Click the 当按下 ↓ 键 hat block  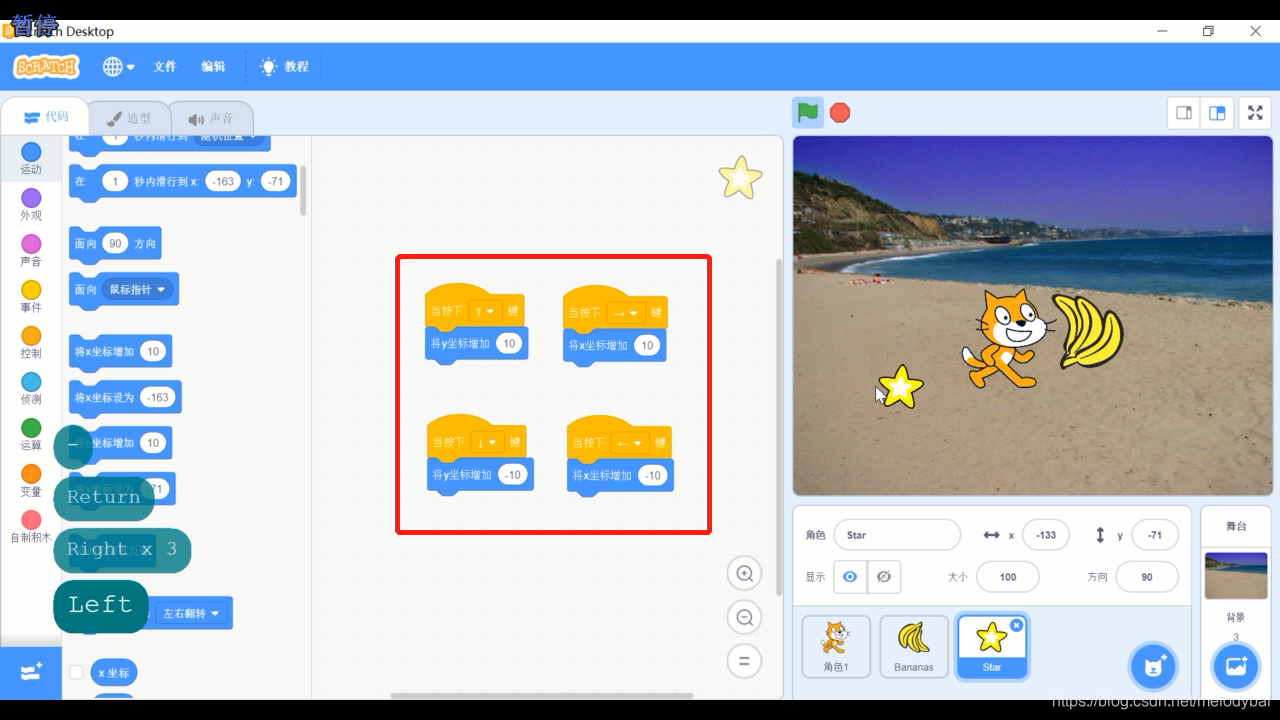click(478, 439)
